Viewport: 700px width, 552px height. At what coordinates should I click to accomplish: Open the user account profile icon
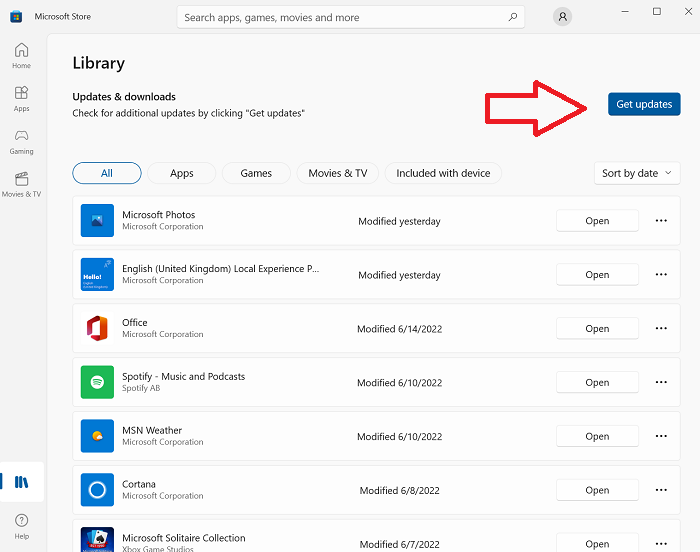pos(562,17)
